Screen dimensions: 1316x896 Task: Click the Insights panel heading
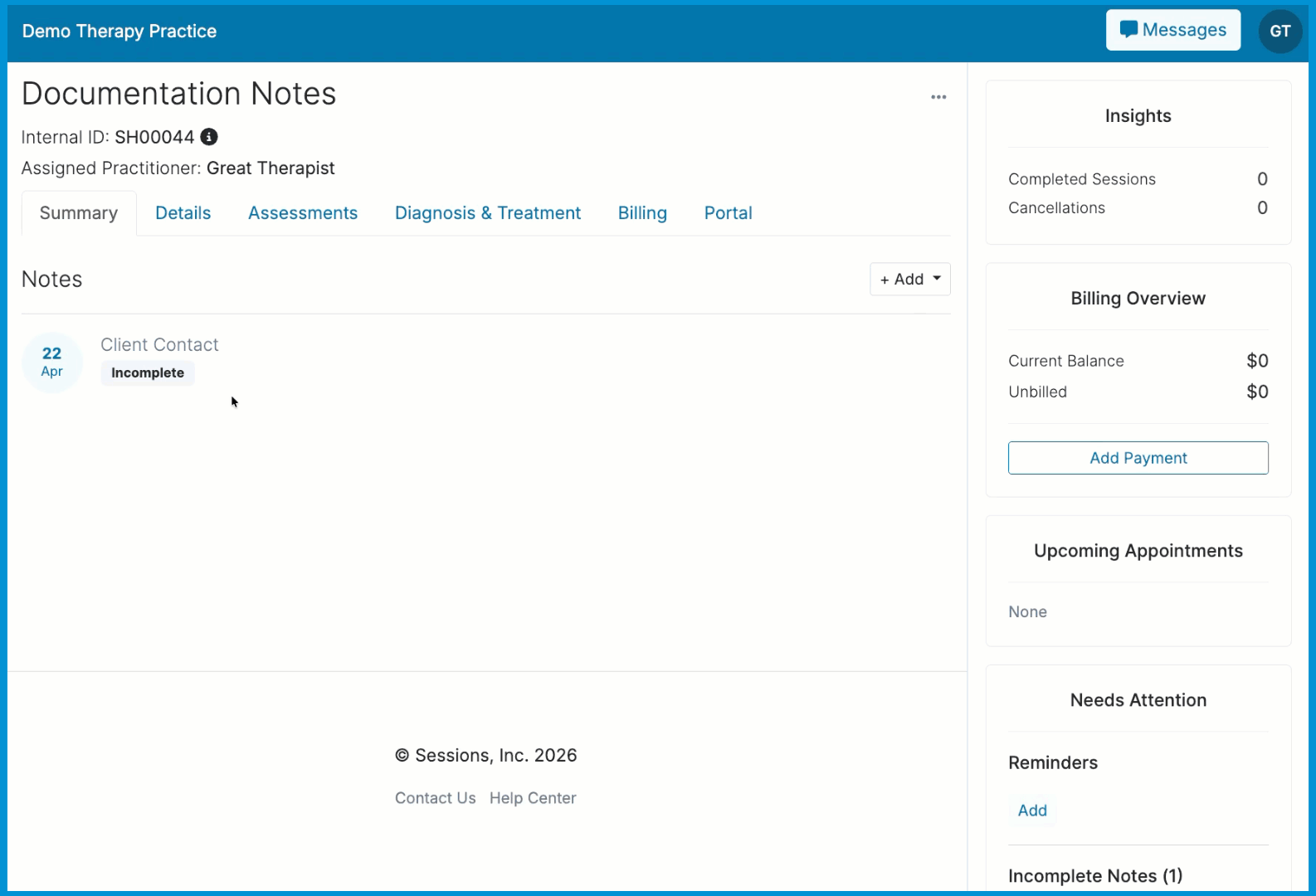tap(1138, 116)
